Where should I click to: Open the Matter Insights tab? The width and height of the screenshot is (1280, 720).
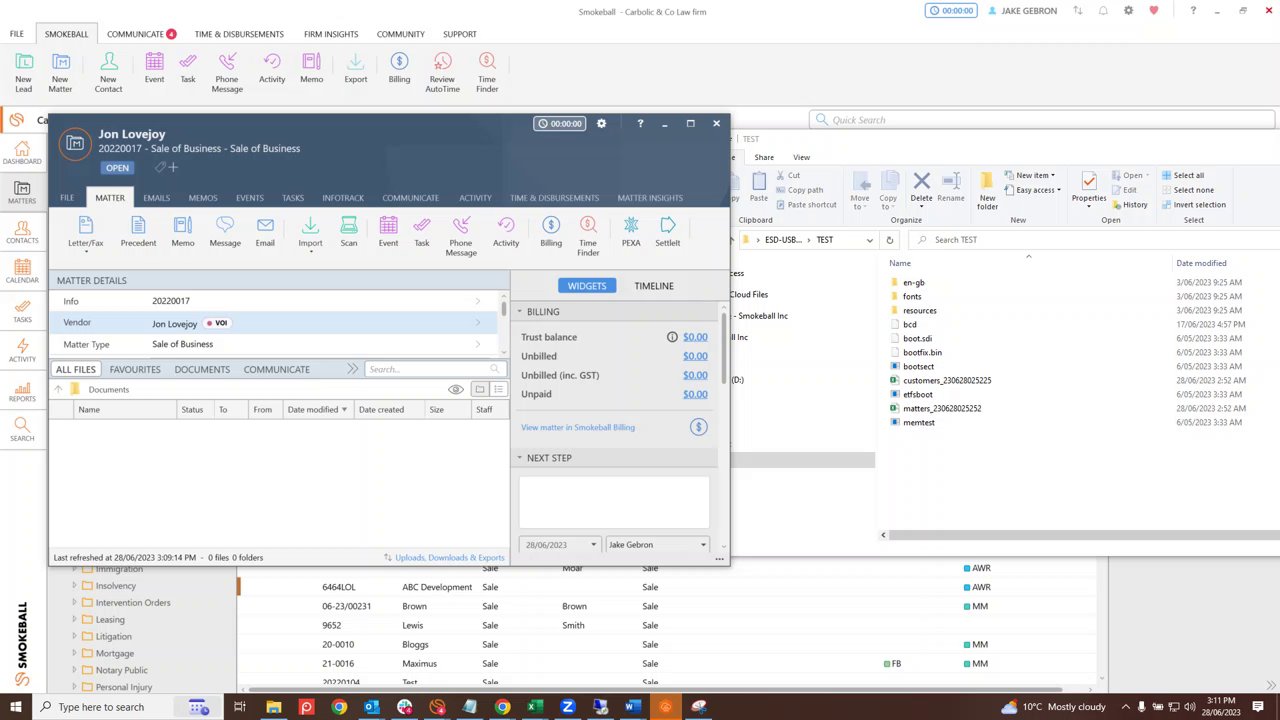point(650,198)
